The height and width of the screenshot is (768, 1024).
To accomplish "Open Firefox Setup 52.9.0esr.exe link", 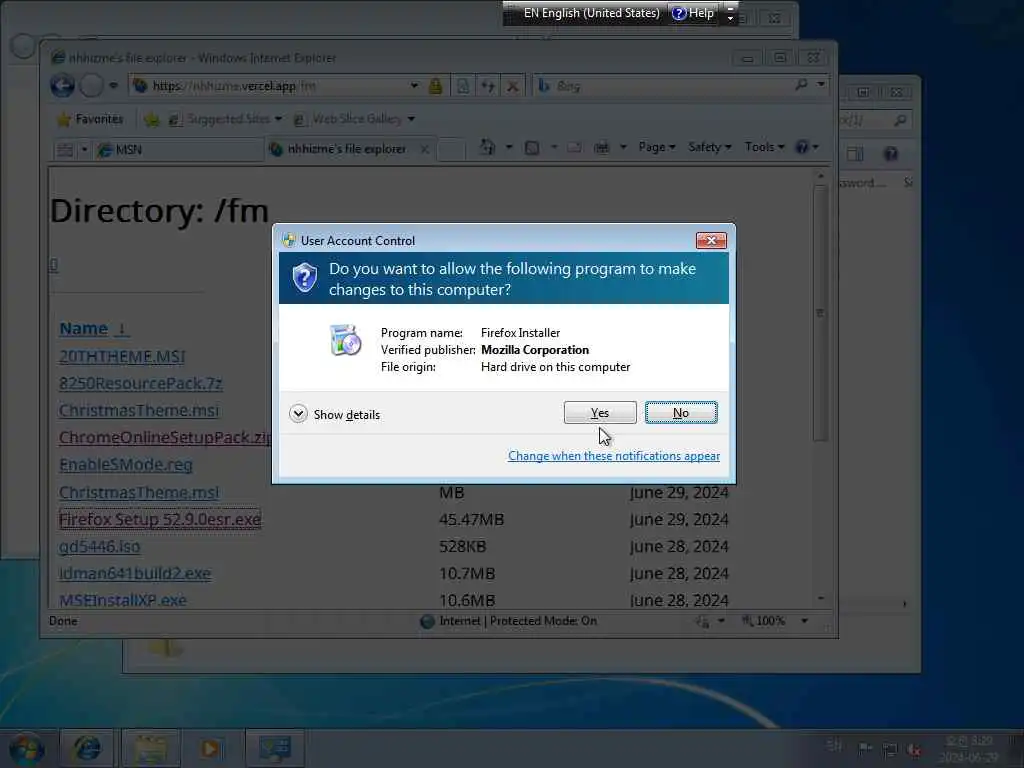I will click(160, 519).
